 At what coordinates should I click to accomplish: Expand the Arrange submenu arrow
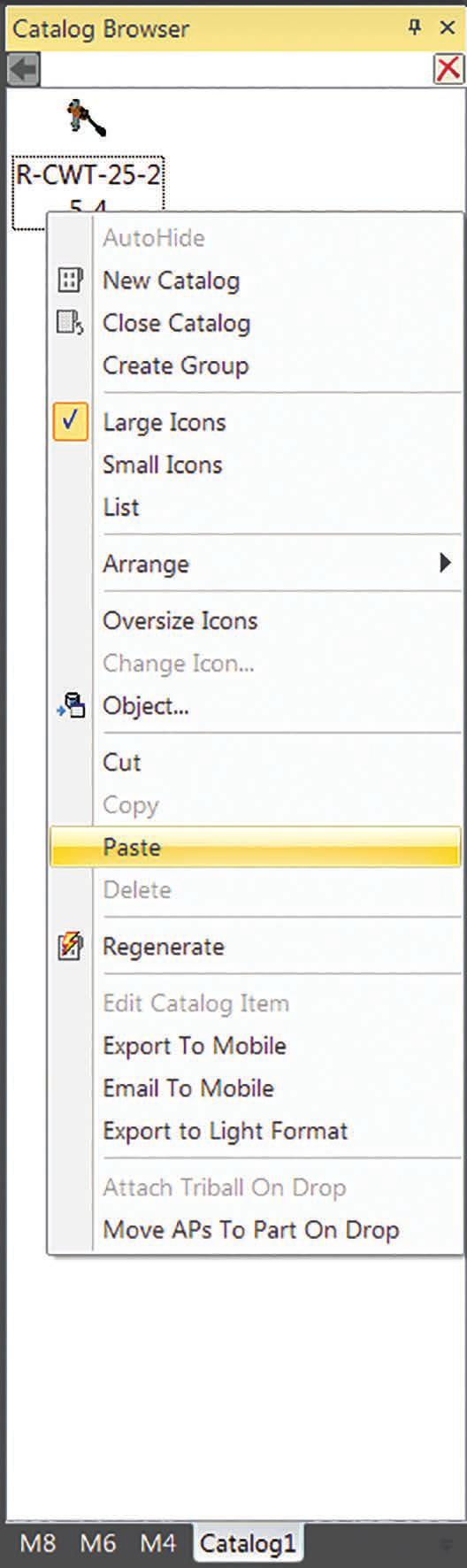click(x=445, y=563)
